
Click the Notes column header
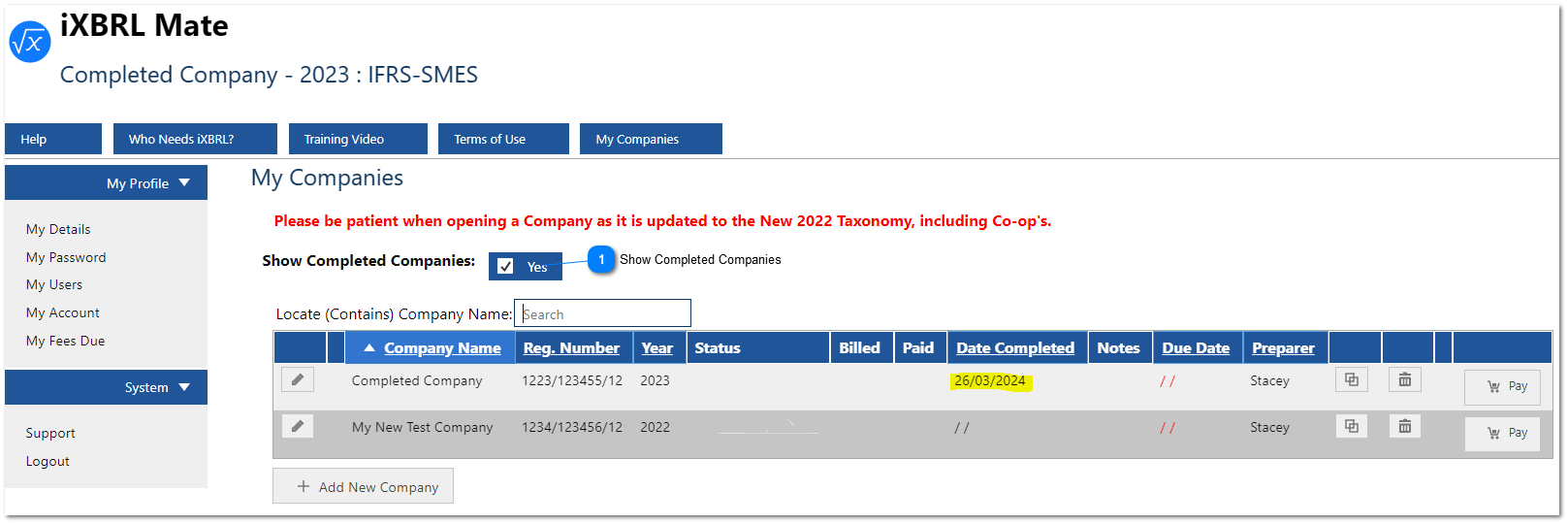(x=1118, y=347)
